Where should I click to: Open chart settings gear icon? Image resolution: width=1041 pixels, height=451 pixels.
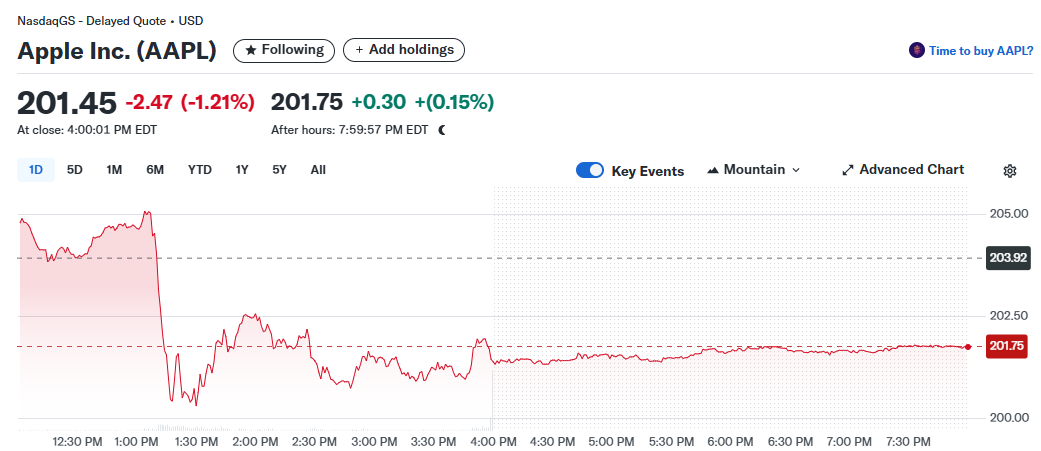(x=1009, y=171)
